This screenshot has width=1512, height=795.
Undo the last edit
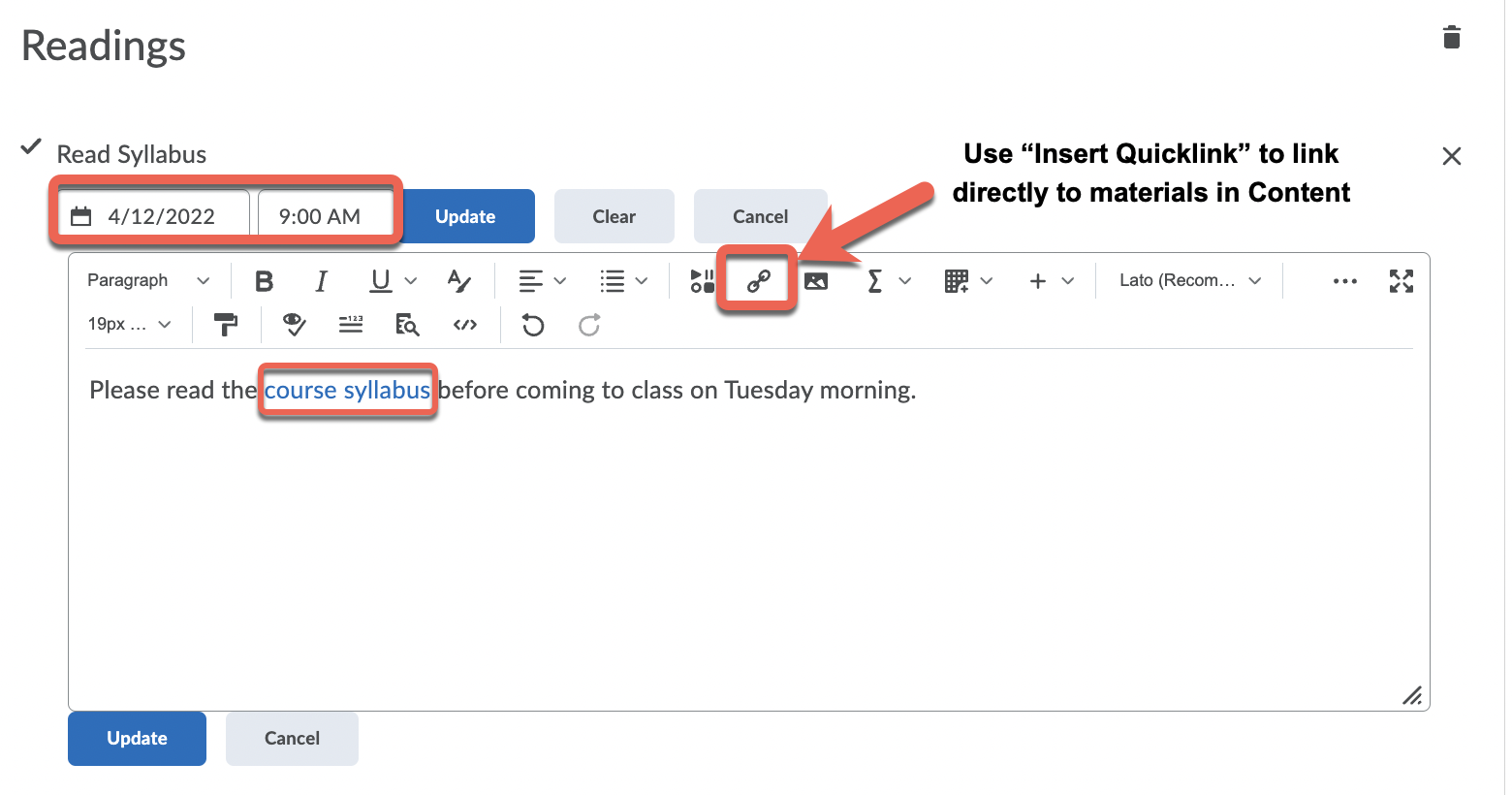coord(533,325)
